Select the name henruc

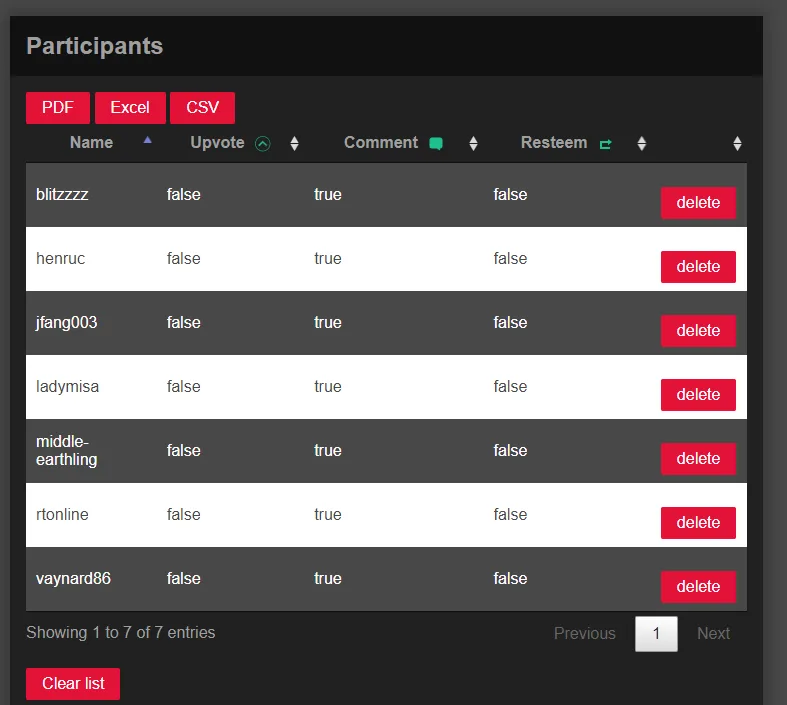point(61,259)
